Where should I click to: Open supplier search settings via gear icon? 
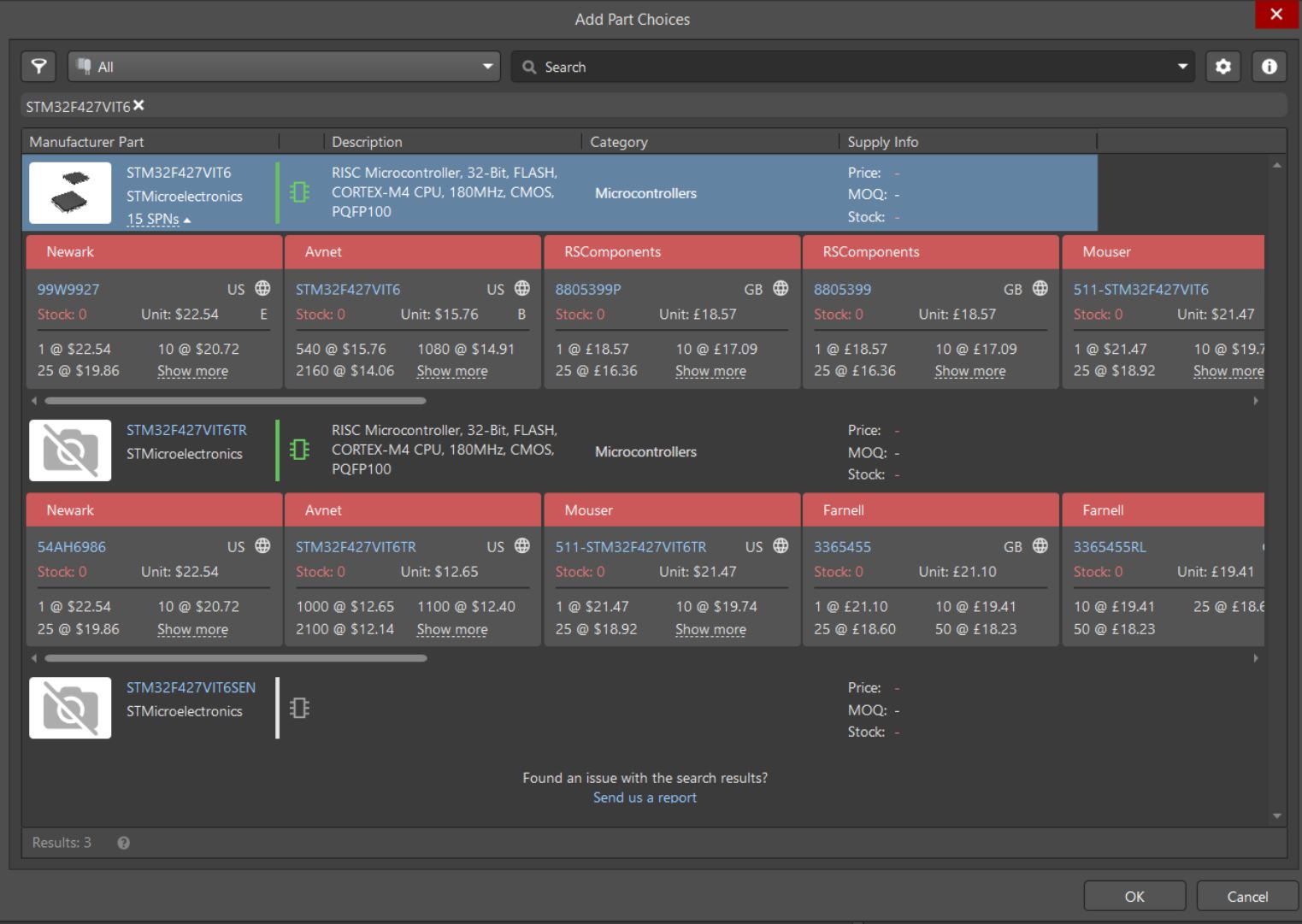coord(1222,67)
